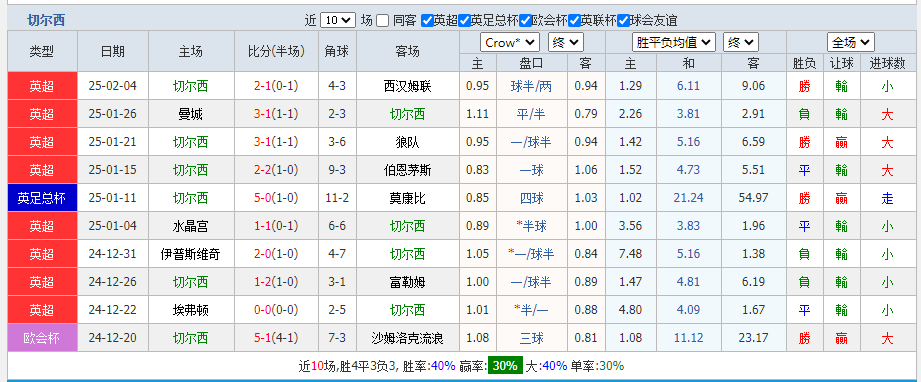Click the 英足总杯 blue type cell
This screenshot has height=382, width=921.
(x=42, y=198)
